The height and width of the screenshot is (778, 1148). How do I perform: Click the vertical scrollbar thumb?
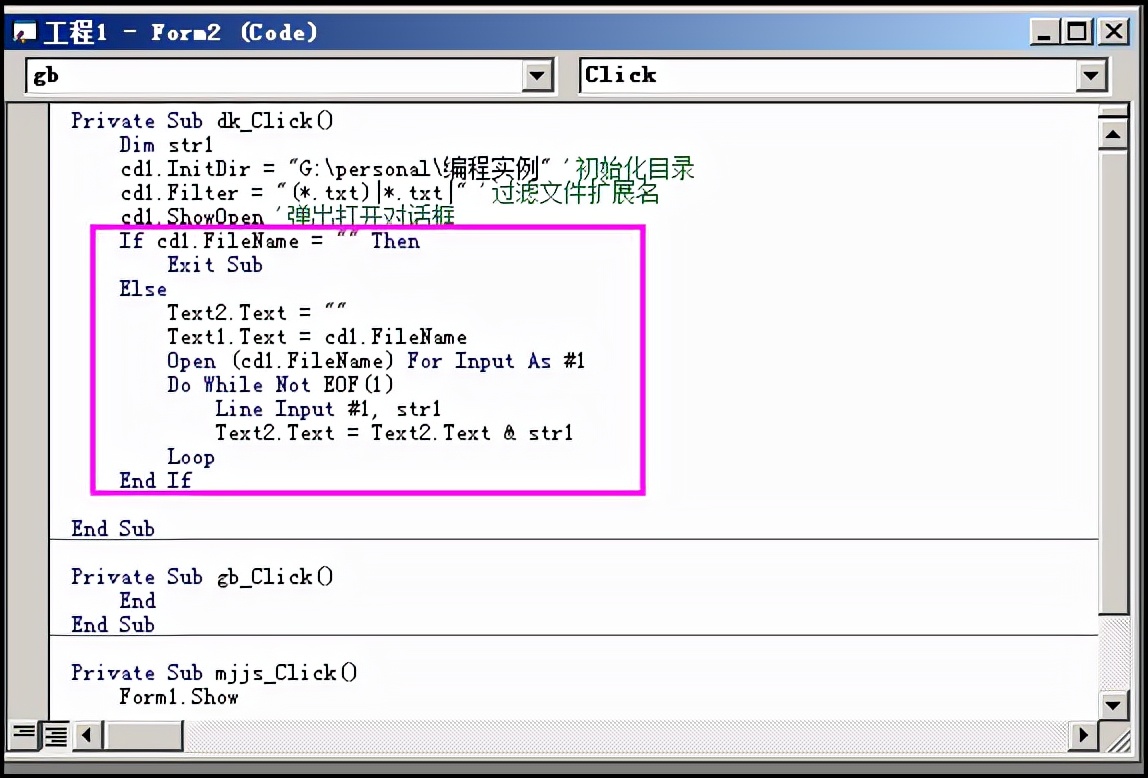[x=1114, y=382]
